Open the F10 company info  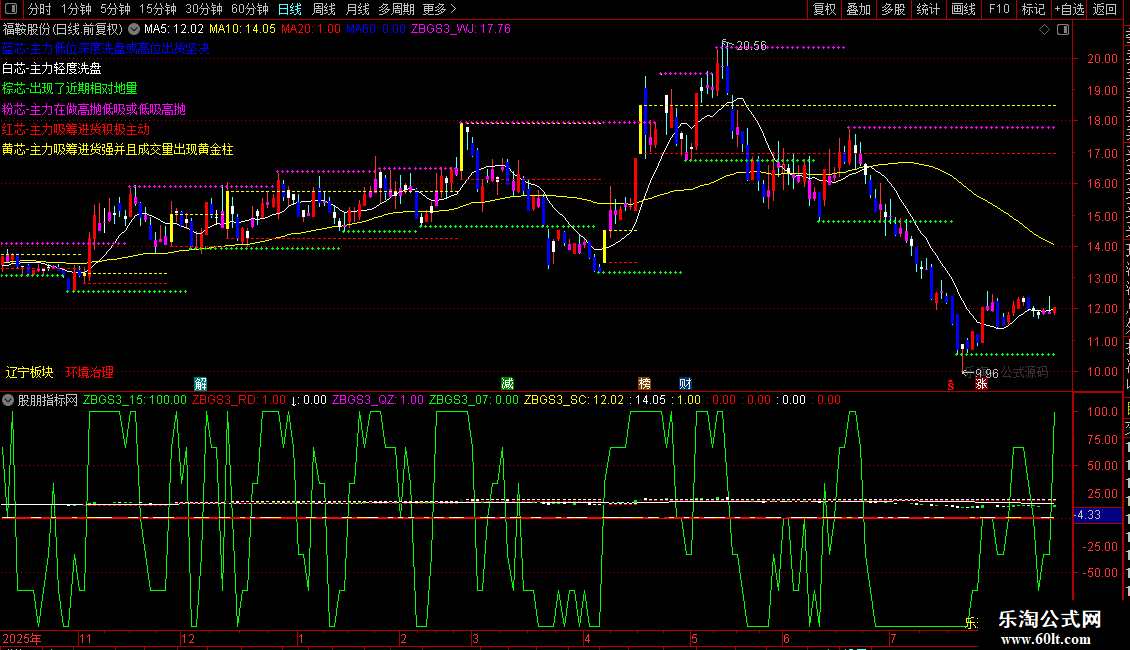pos(999,9)
